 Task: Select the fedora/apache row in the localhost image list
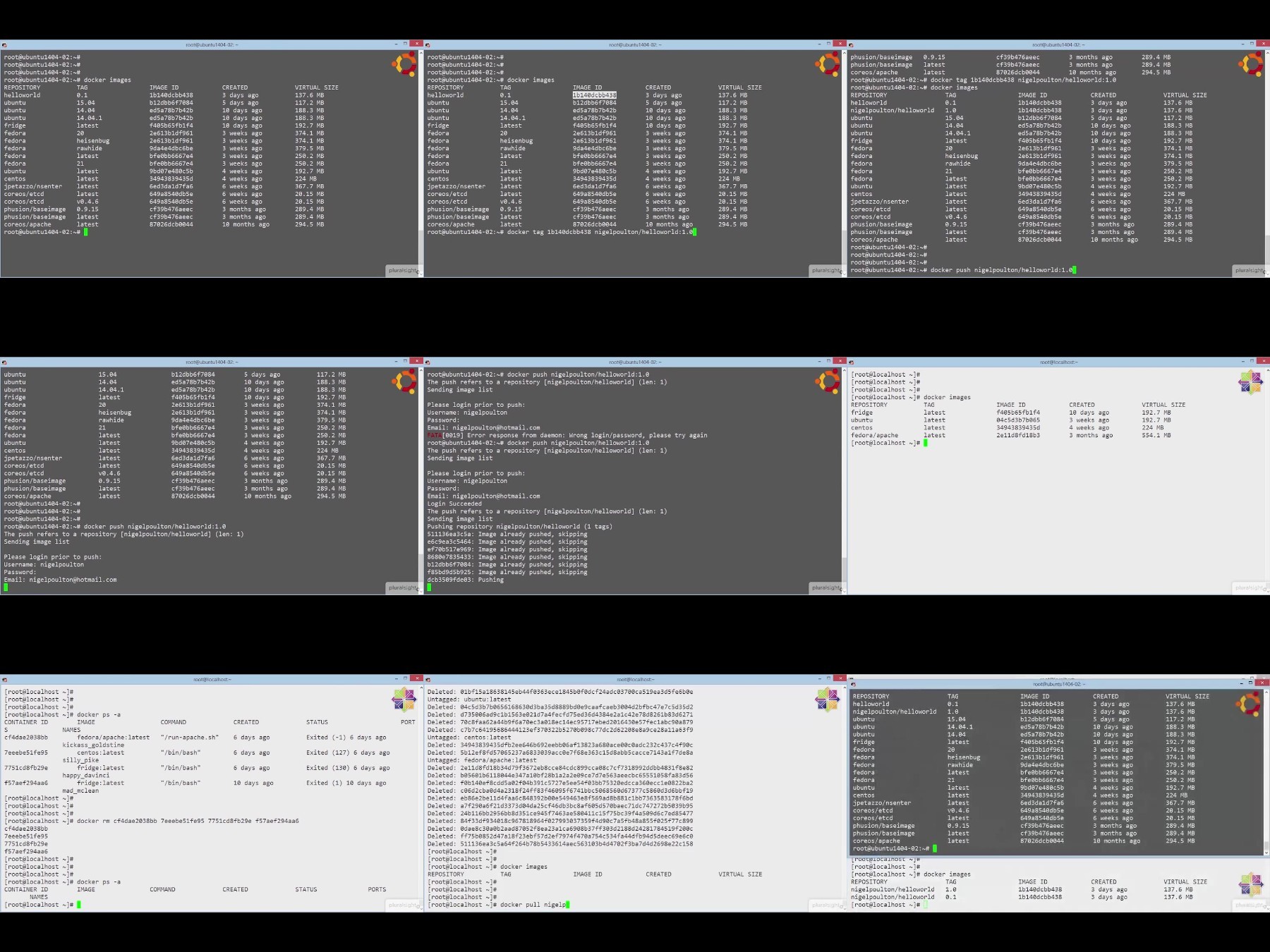click(x=1011, y=435)
